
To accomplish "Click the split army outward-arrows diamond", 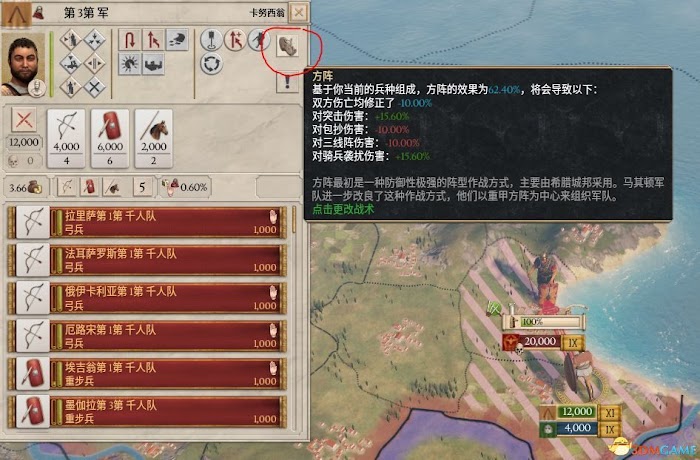I will pyautogui.click(x=95, y=63).
